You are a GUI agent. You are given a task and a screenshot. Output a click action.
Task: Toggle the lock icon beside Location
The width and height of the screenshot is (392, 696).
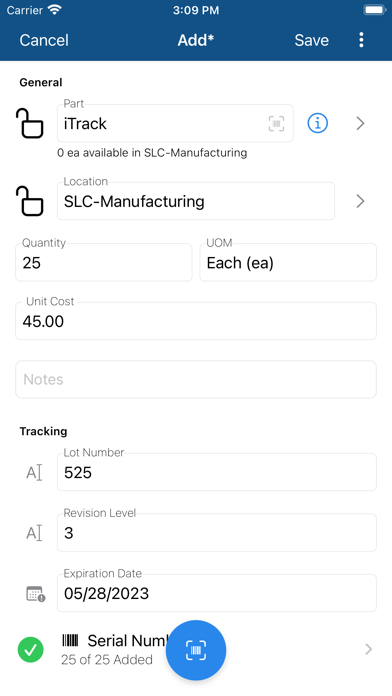pos(30,201)
